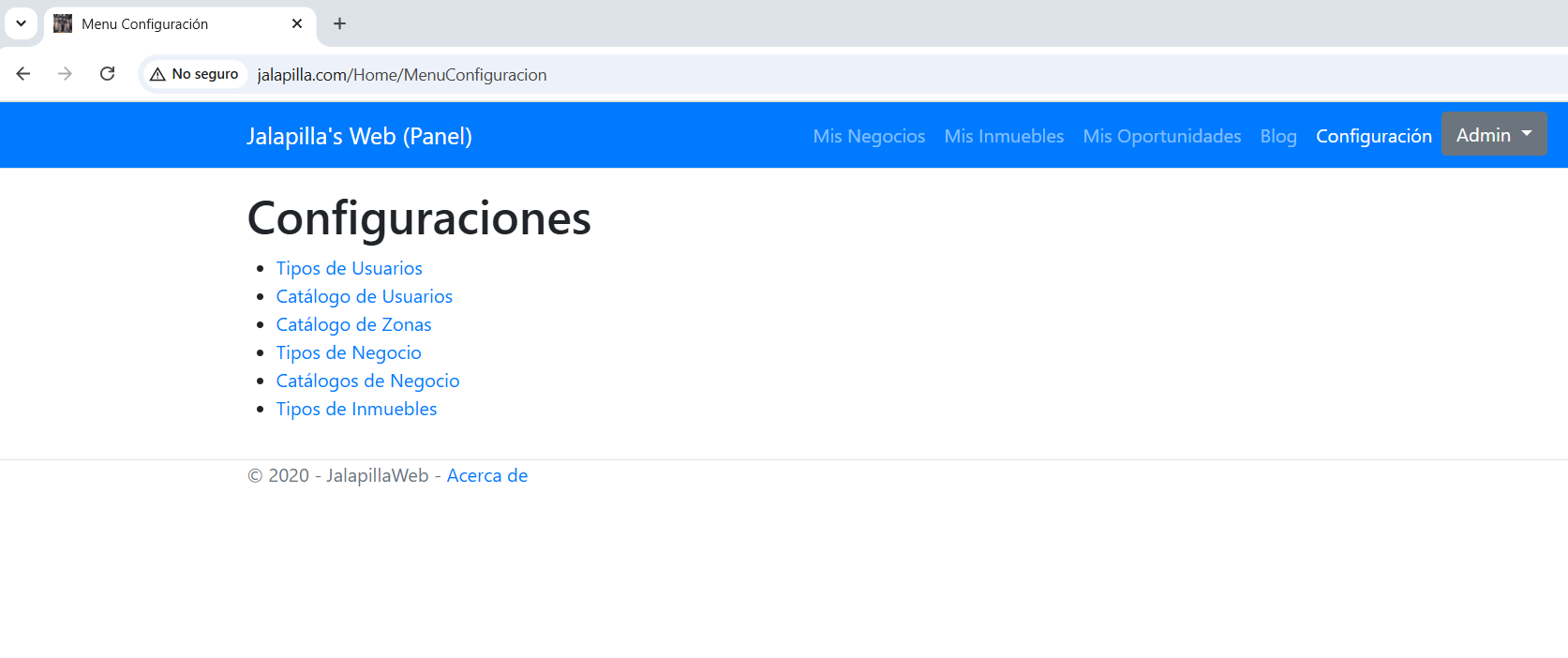Expand the Admin dropdown menu
Viewport: 1568px width, 658px height.
[1493, 135]
